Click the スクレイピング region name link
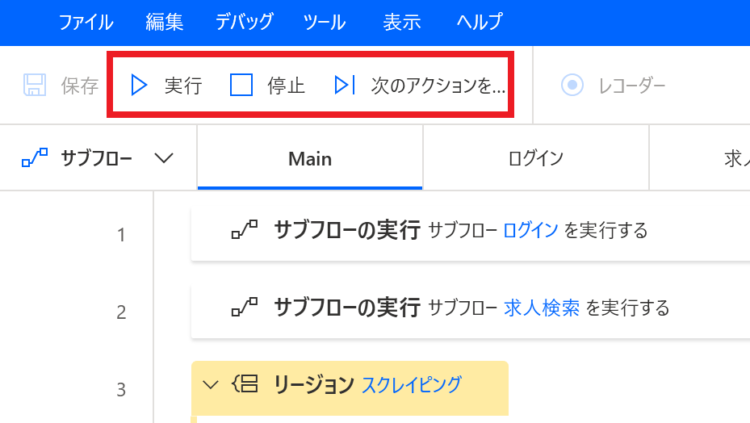This screenshot has width=750, height=423. 412,384
